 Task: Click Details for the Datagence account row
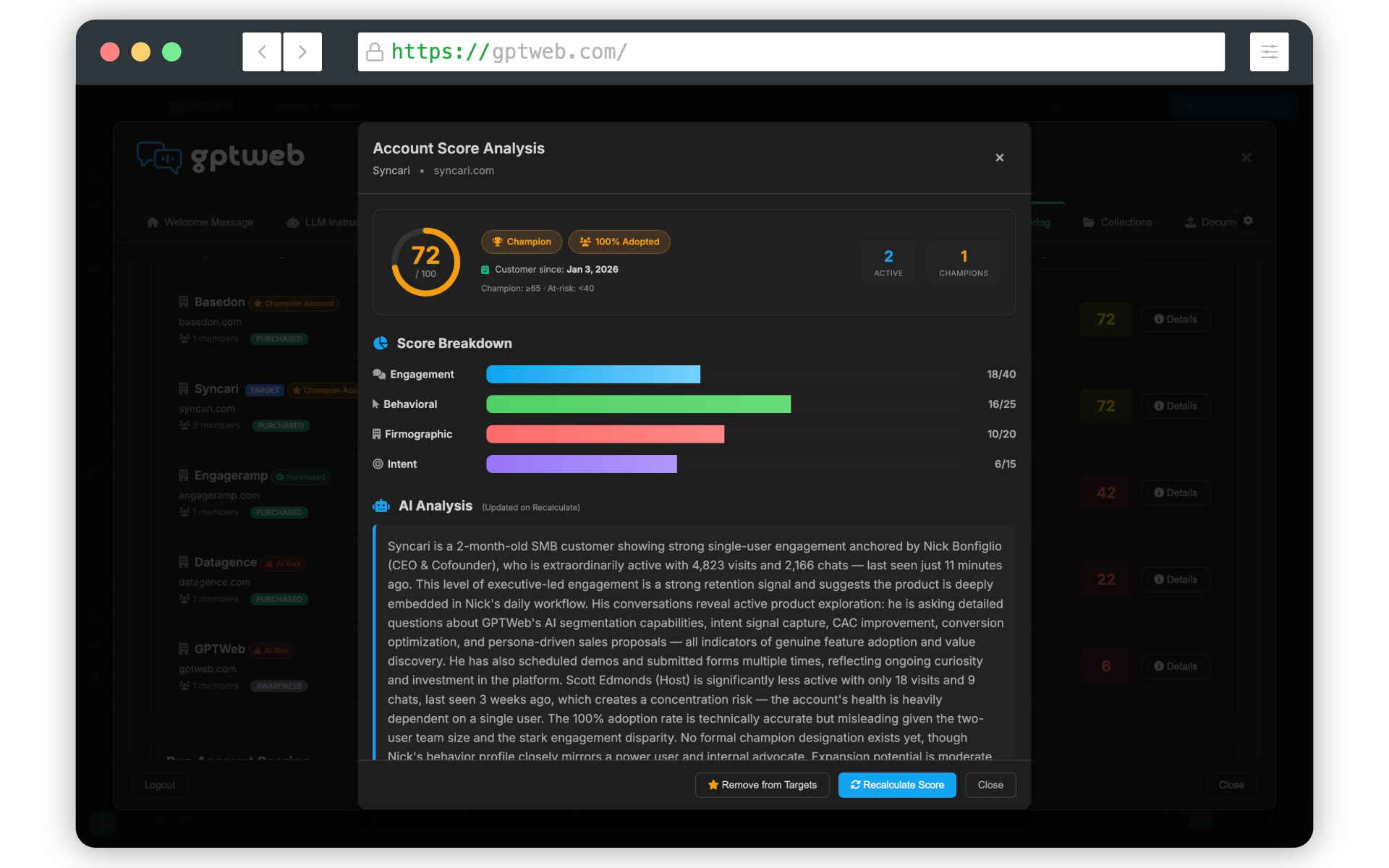[1176, 579]
